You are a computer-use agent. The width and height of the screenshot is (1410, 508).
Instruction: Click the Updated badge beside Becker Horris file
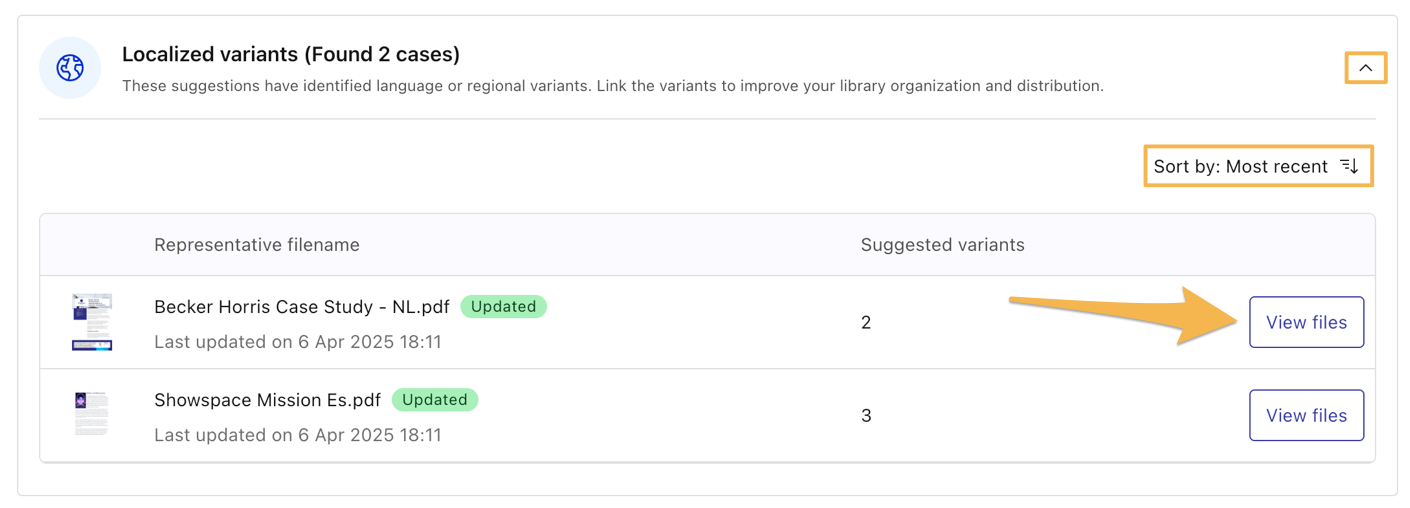pyautogui.click(x=503, y=307)
